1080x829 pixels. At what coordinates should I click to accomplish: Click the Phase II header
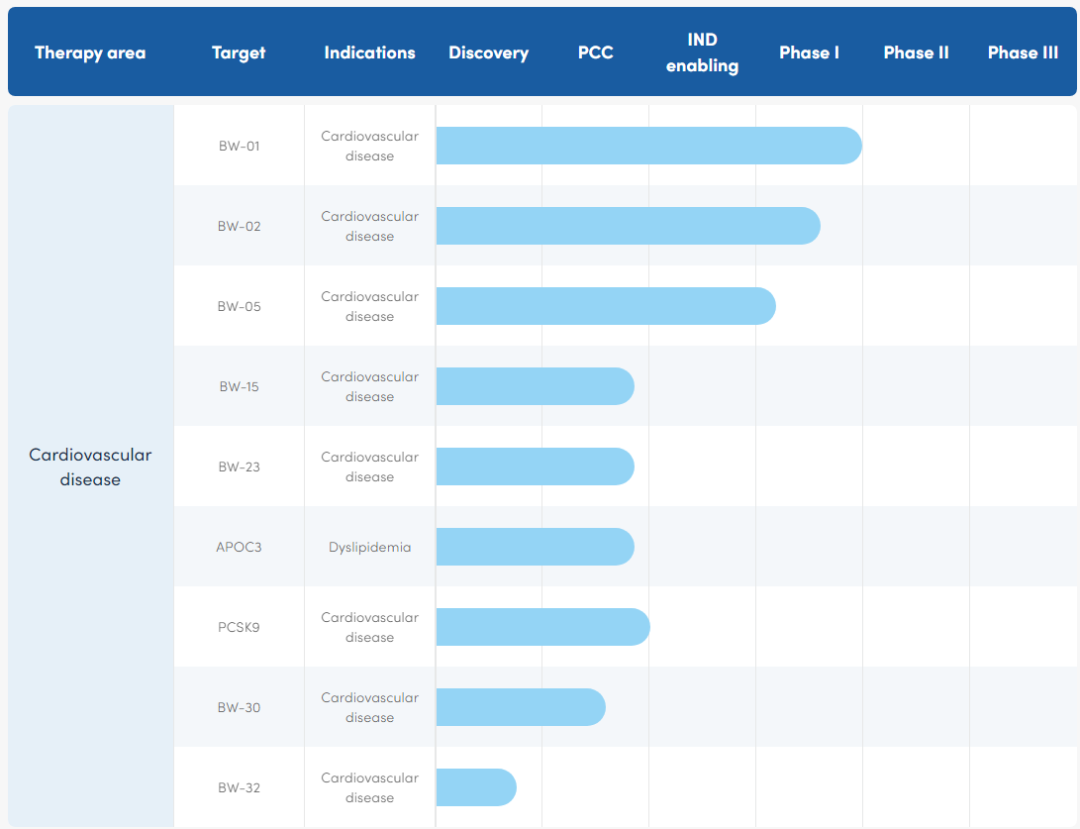coord(916,53)
